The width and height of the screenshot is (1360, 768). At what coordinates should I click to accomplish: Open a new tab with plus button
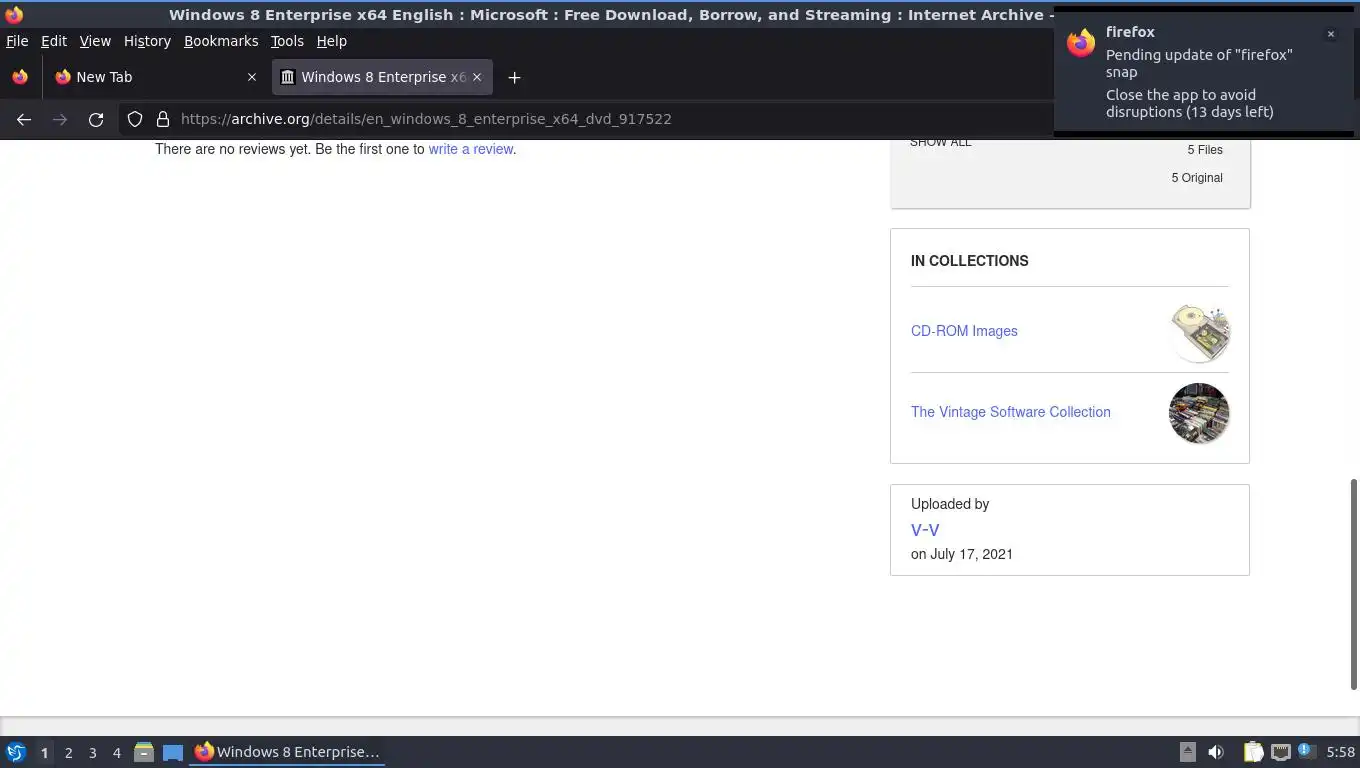[514, 77]
